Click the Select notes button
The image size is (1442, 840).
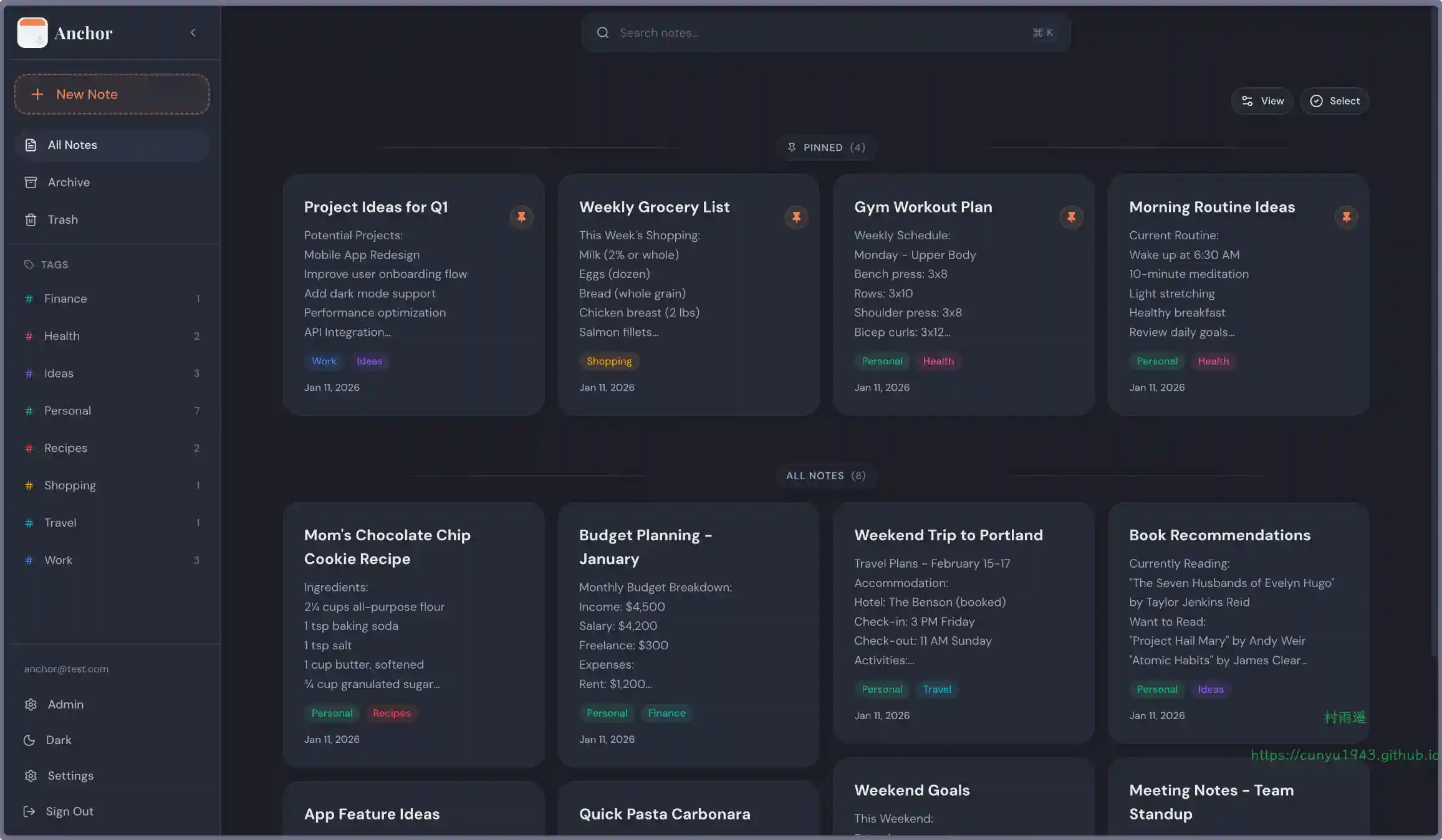click(x=1335, y=101)
